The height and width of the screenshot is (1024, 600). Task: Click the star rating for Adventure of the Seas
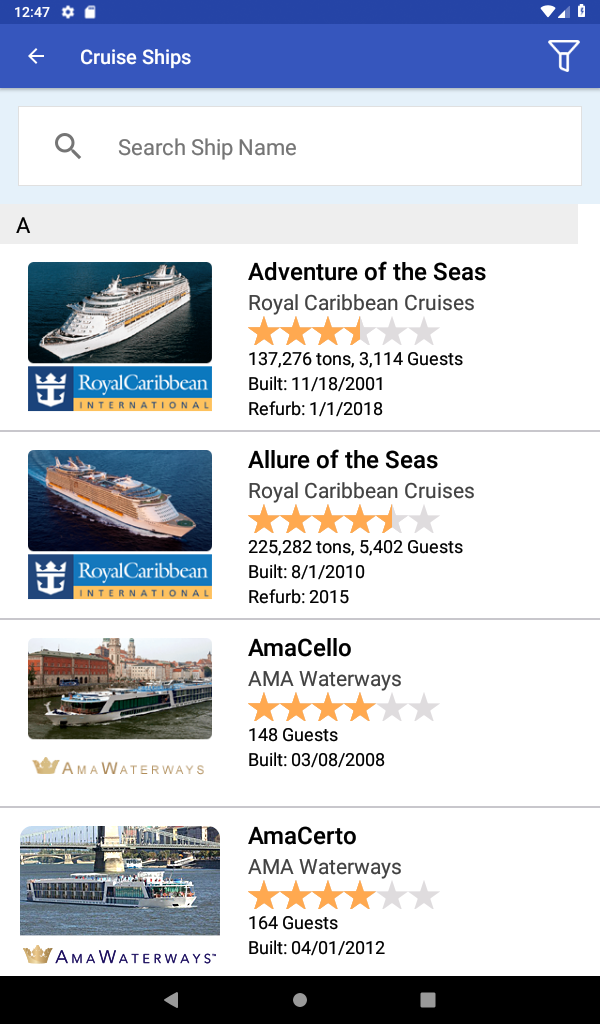point(343,331)
